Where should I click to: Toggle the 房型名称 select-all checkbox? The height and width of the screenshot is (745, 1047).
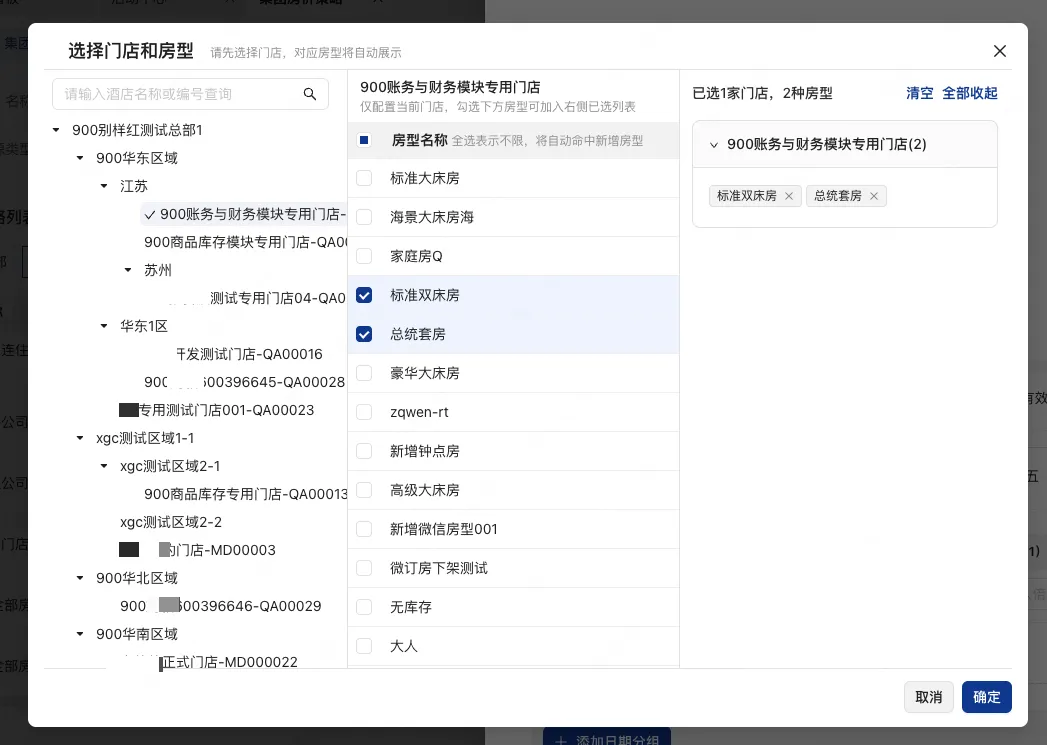click(x=364, y=140)
